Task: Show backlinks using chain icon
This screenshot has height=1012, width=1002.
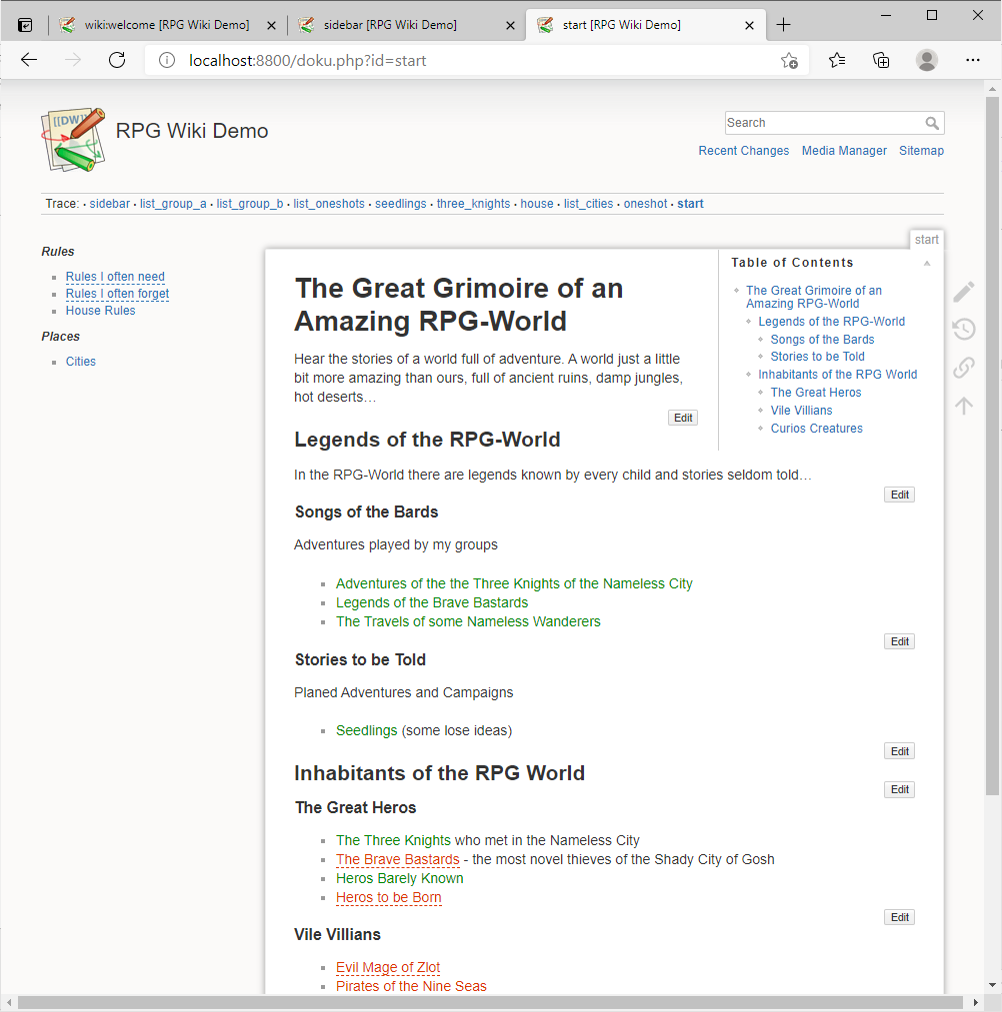Action: pyautogui.click(x=963, y=367)
